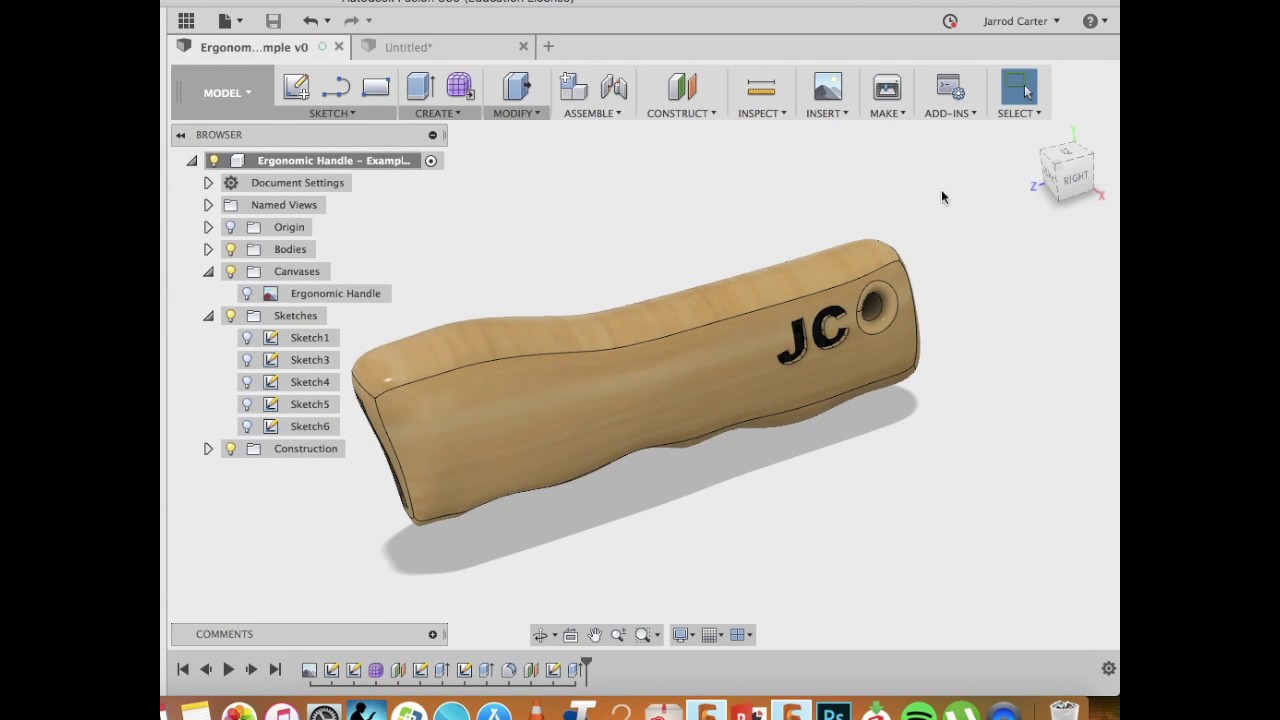Open the SKETCH menu
This screenshot has height=720, width=1280.
tap(332, 113)
